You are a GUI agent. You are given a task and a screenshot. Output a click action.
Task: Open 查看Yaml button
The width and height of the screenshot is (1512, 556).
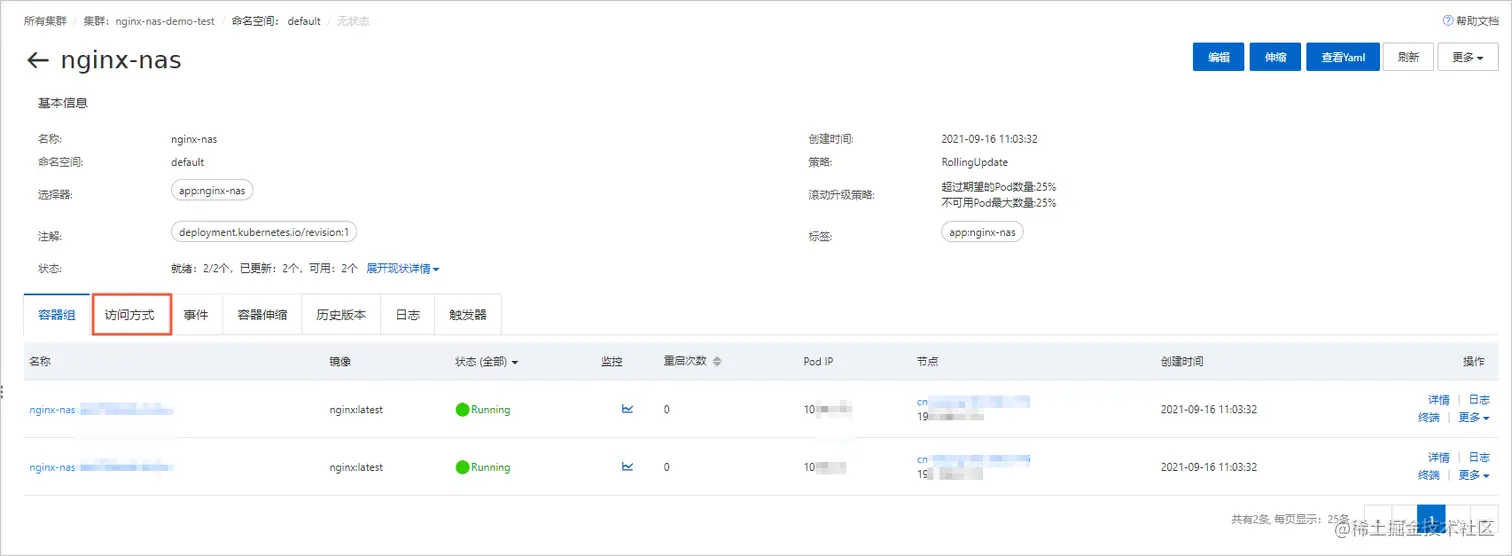tap(1343, 57)
